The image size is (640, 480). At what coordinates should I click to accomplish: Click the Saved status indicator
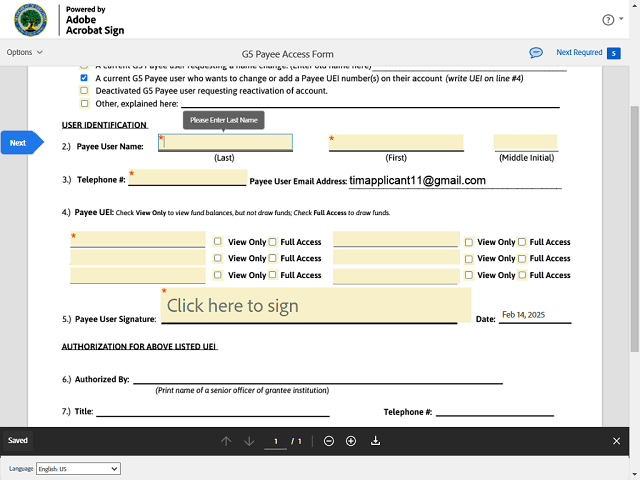[18, 440]
